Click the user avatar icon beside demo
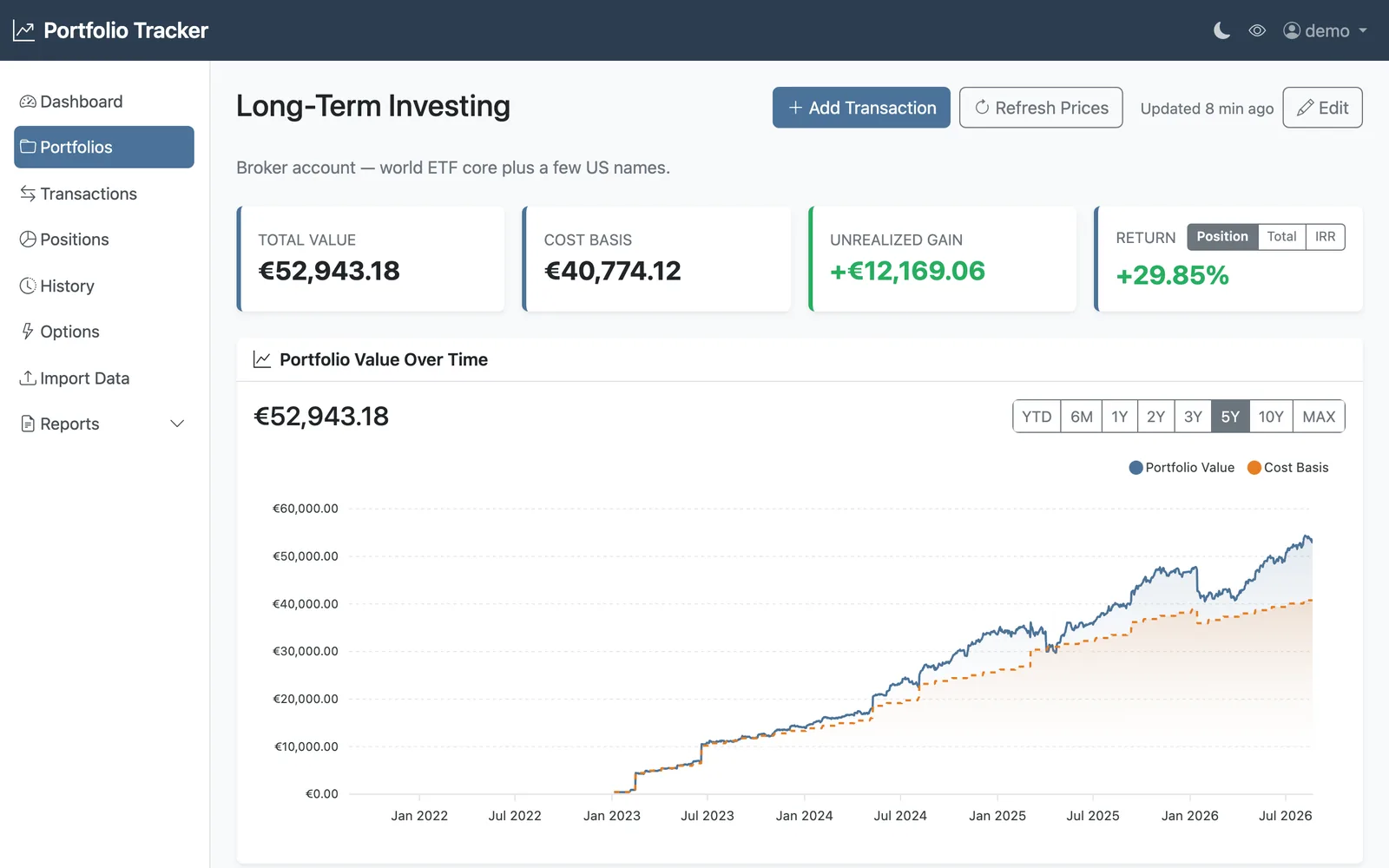This screenshot has height=868, width=1389. pyautogui.click(x=1292, y=31)
